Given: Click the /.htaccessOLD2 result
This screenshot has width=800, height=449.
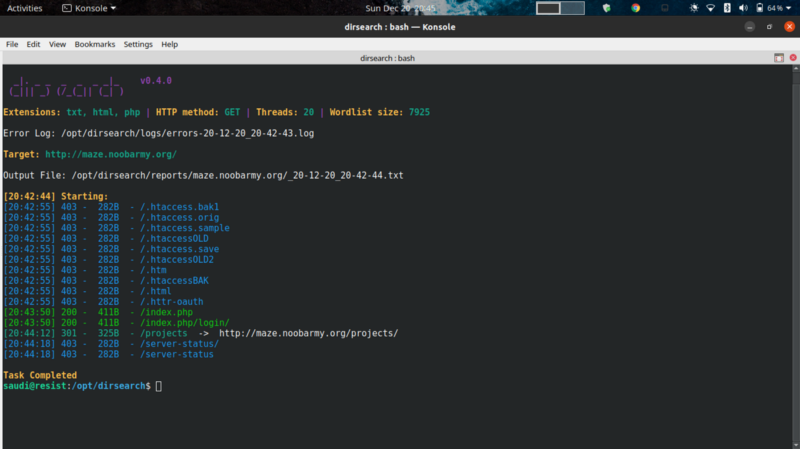Looking at the screenshot, I should (x=177, y=260).
